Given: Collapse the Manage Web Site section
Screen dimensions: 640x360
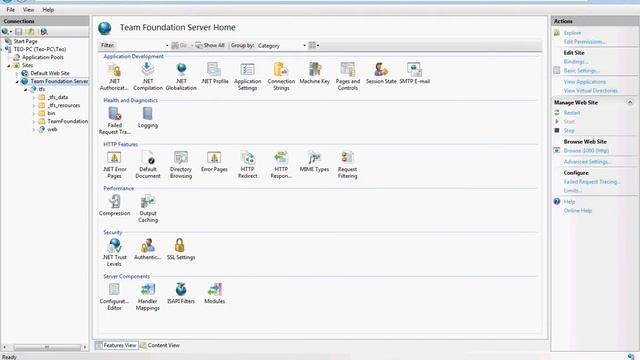Looking at the screenshot, I should click(x=630, y=102).
